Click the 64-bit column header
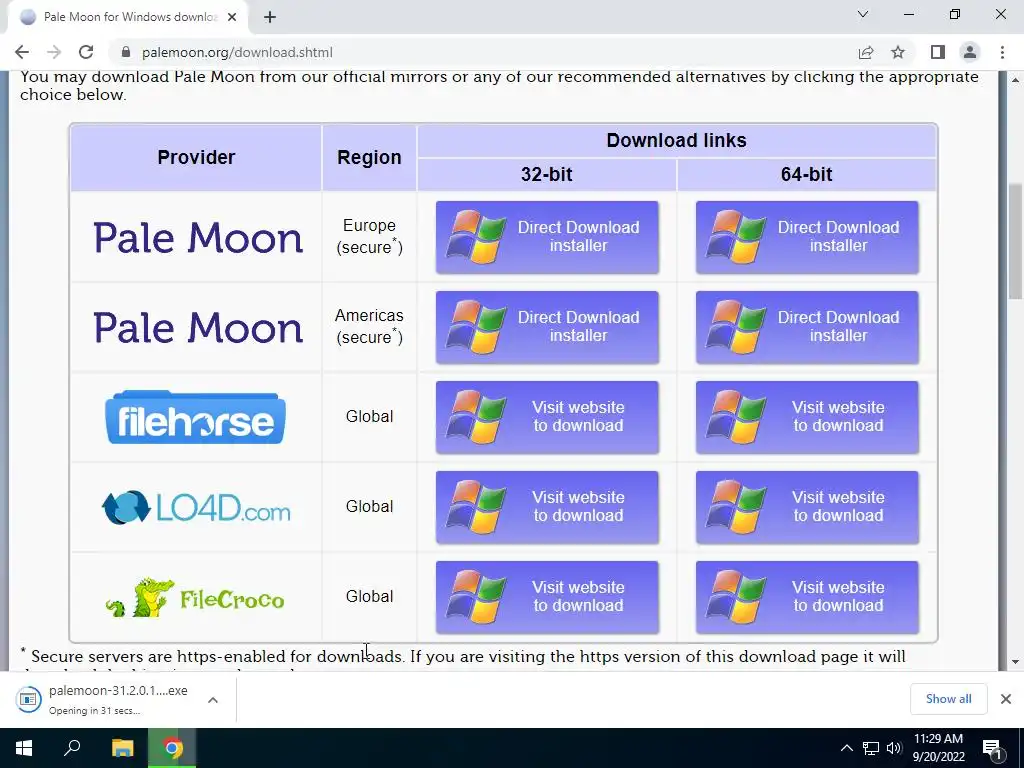This screenshot has width=1024, height=768. pos(807,174)
